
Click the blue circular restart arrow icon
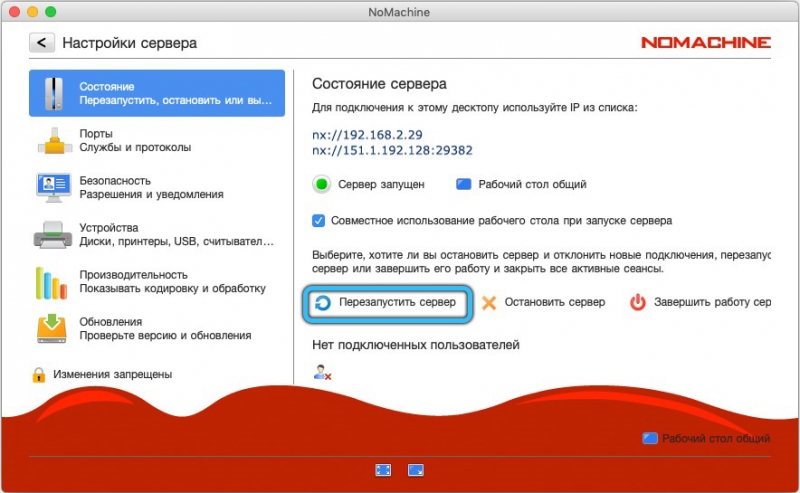[322, 303]
